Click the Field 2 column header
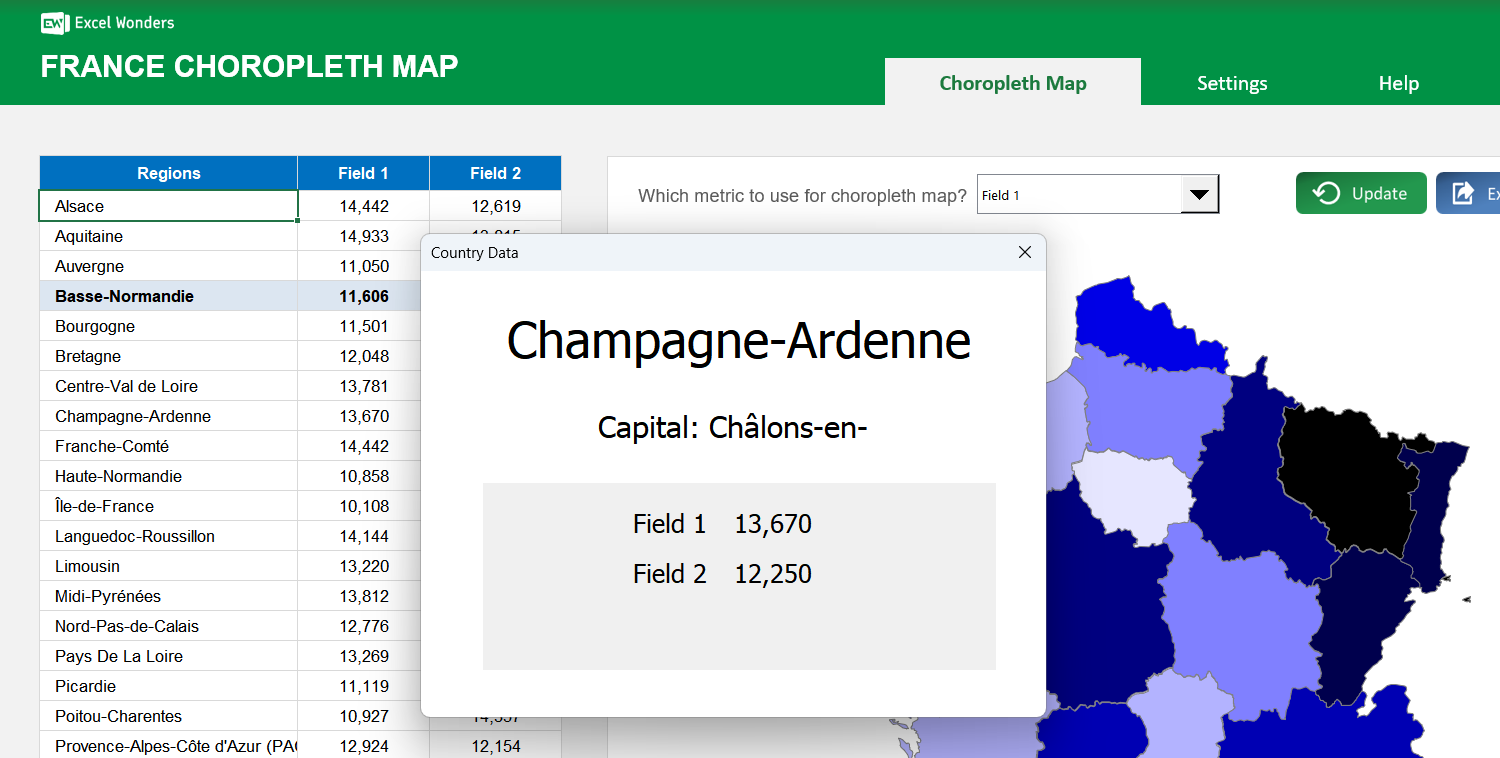1500x758 pixels. [x=495, y=172]
